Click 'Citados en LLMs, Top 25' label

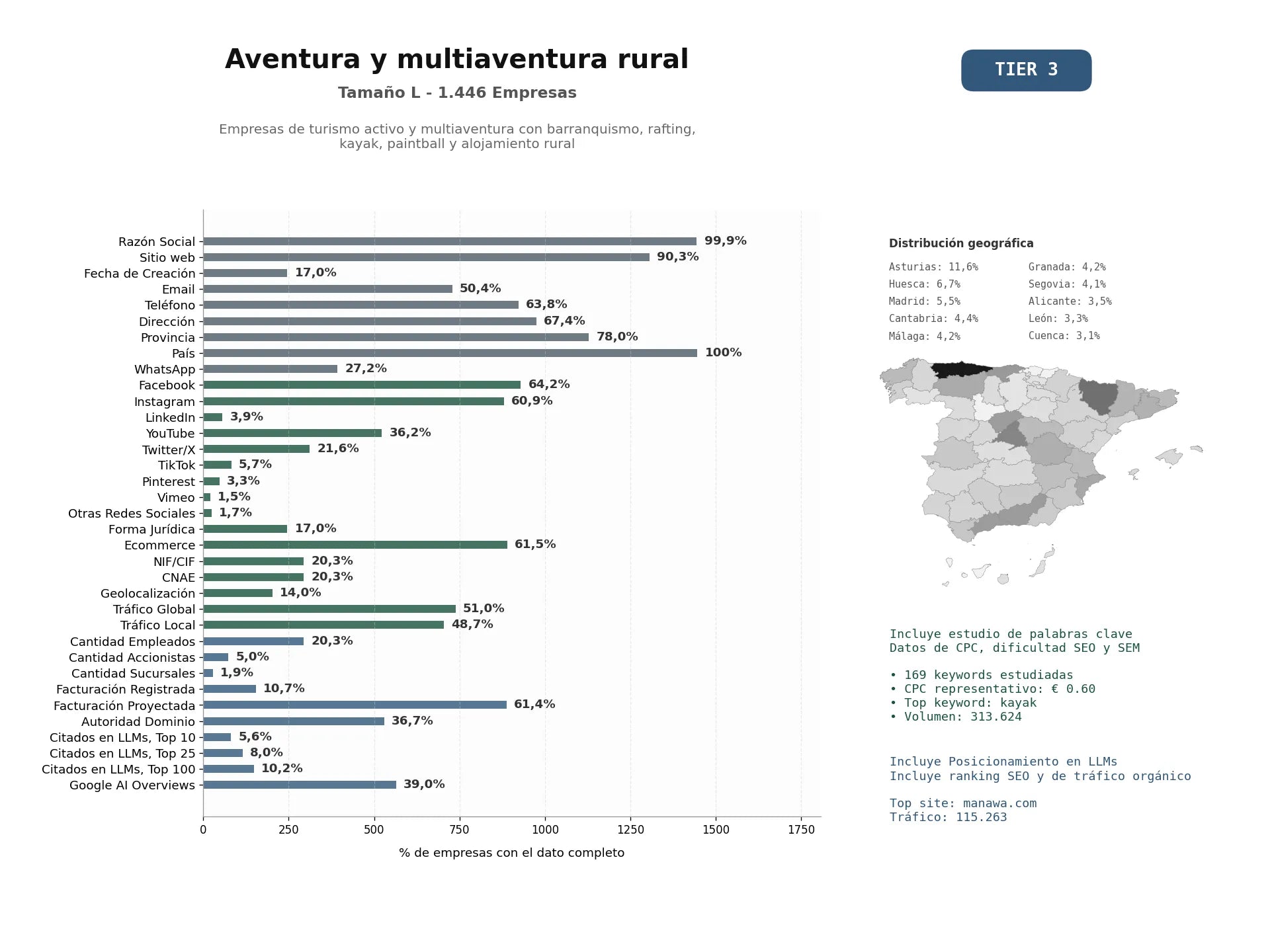[122, 754]
